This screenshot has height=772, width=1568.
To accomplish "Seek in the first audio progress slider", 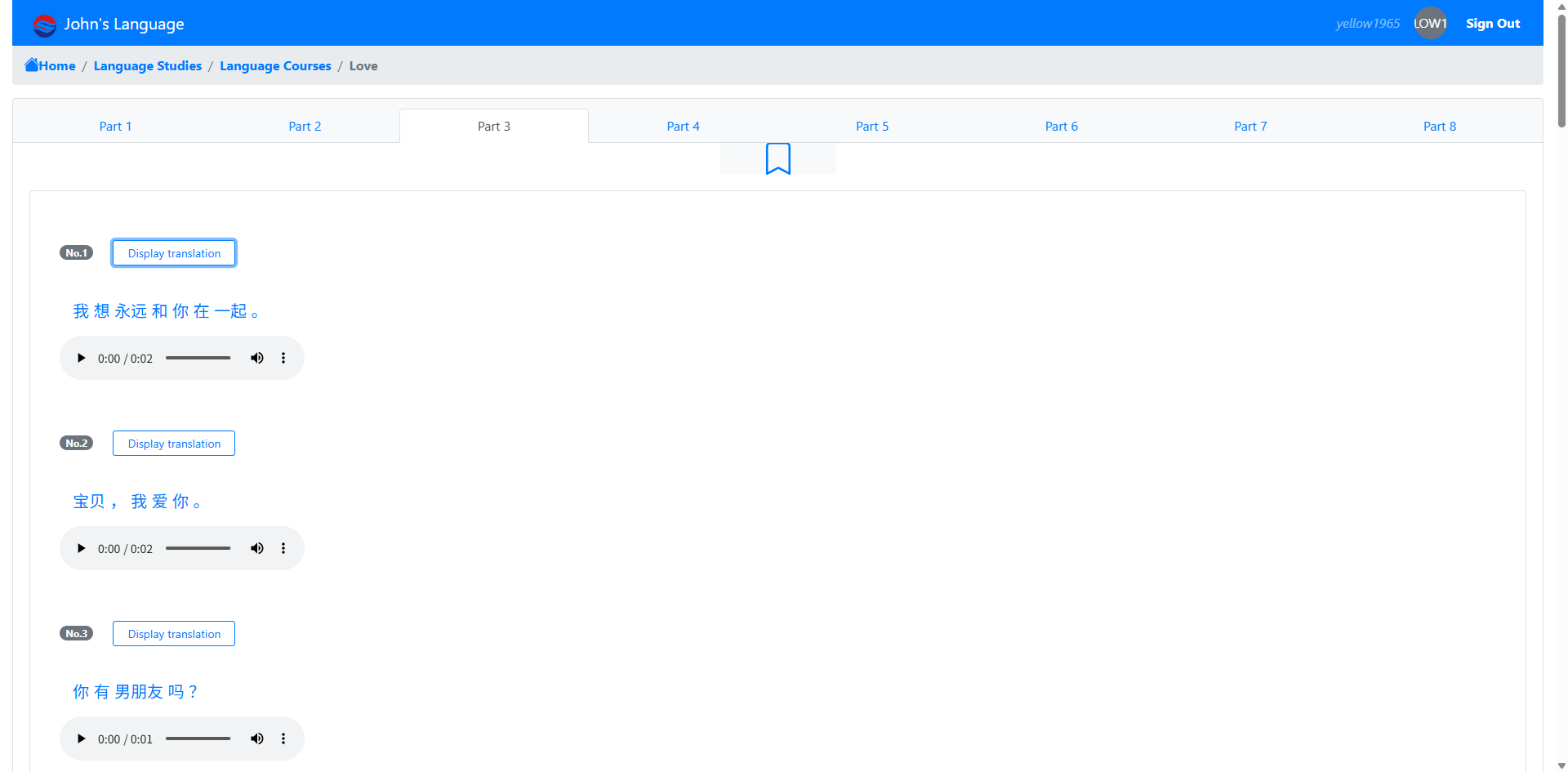I will point(198,358).
